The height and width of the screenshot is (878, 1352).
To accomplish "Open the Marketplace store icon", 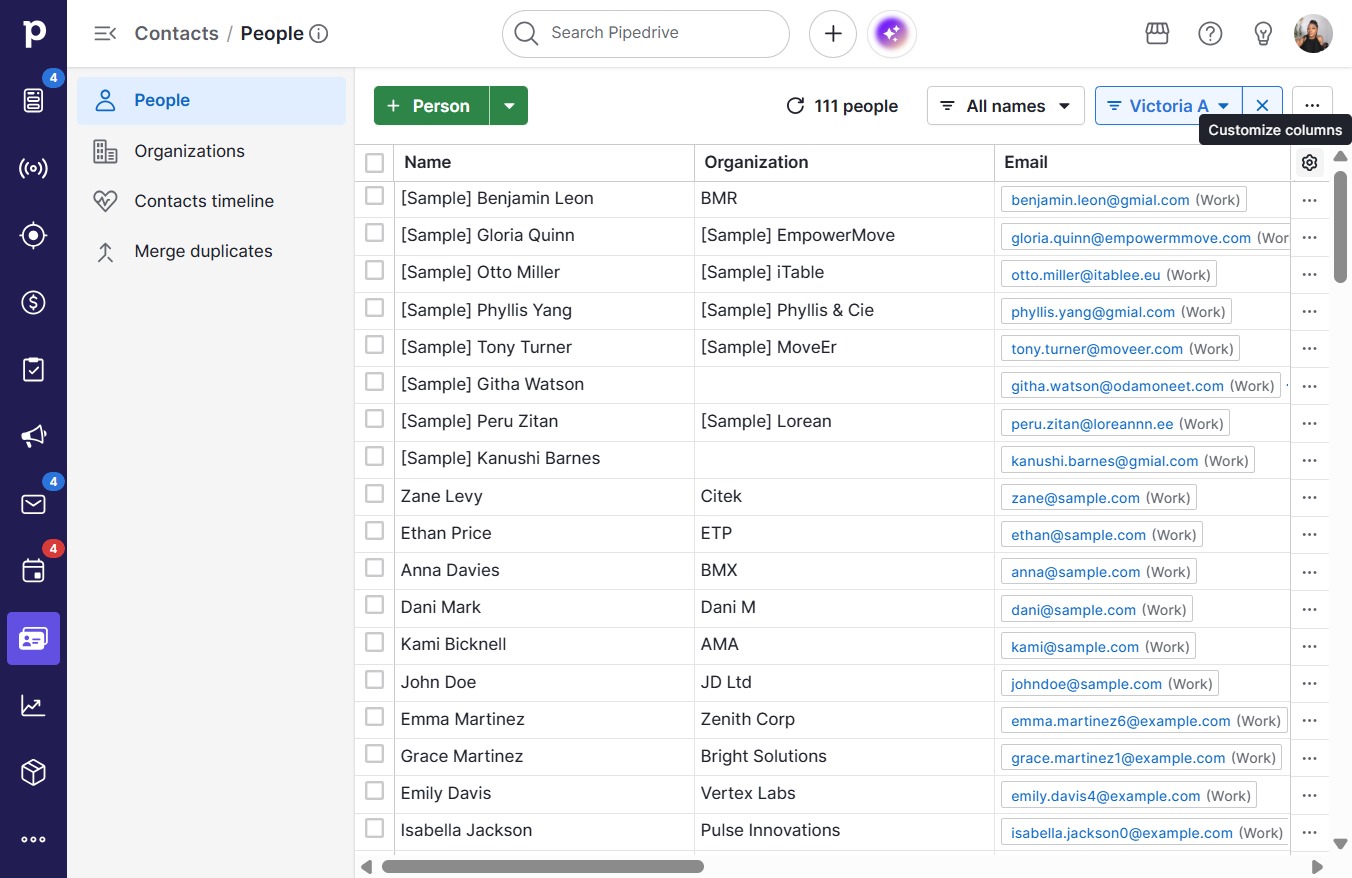I will click(1157, 34).
